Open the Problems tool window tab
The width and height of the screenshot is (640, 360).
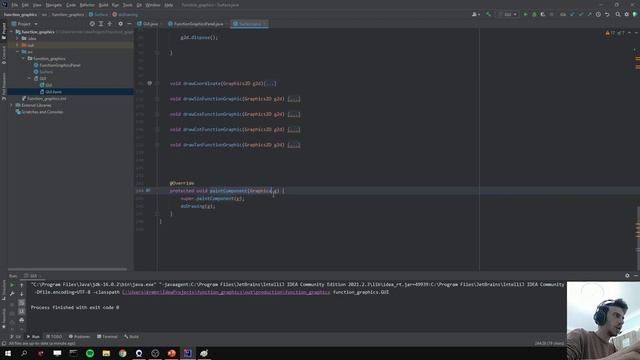pos(79,337)
